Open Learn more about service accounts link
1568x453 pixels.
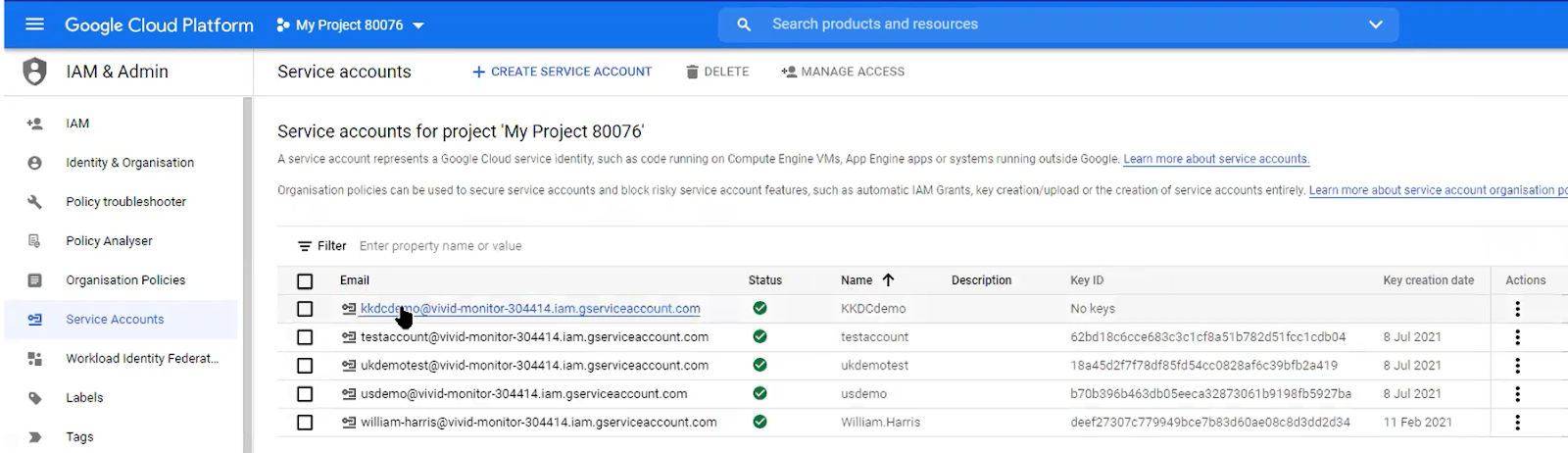1216,159
